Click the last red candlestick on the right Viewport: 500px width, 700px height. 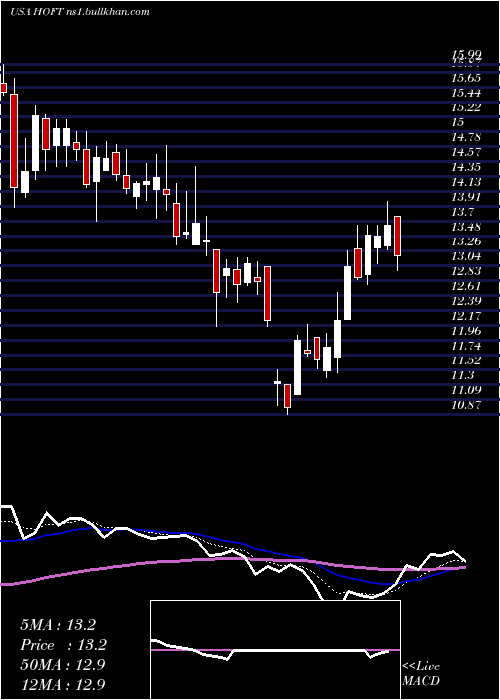tap(397, 236)
